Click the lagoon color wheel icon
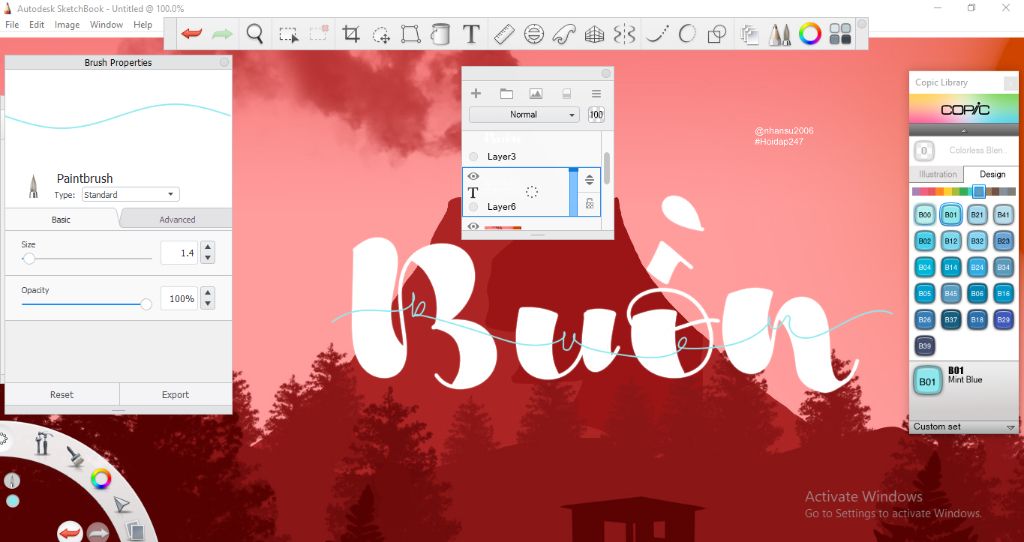This screenshot has width=1024, height=542. 101,479
